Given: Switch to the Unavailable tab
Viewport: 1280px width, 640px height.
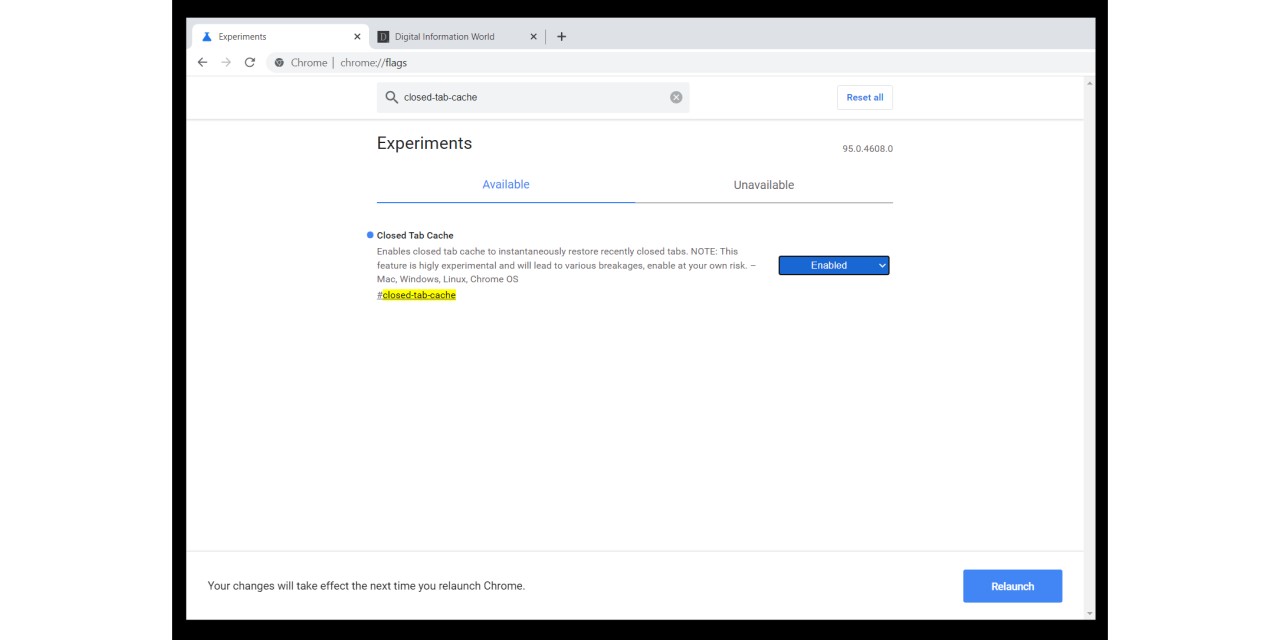Looking at the screenshot, I should click(x=764, y=185).
